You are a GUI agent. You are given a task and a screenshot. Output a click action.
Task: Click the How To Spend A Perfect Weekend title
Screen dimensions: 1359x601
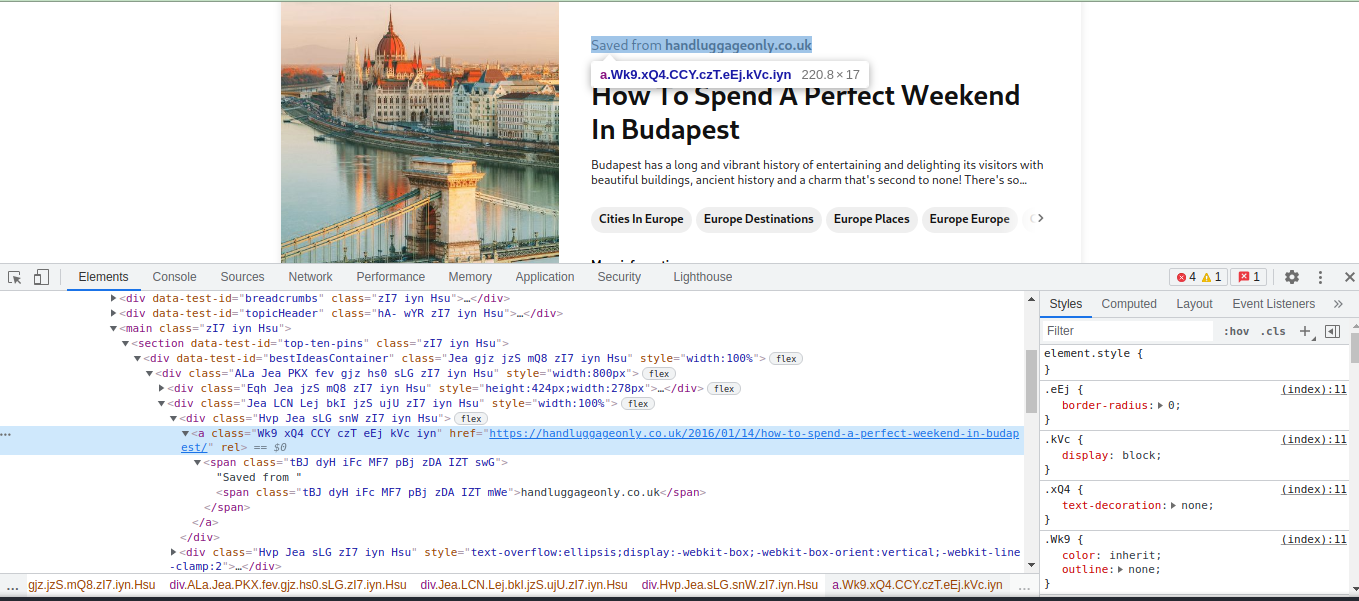[806, 112]
